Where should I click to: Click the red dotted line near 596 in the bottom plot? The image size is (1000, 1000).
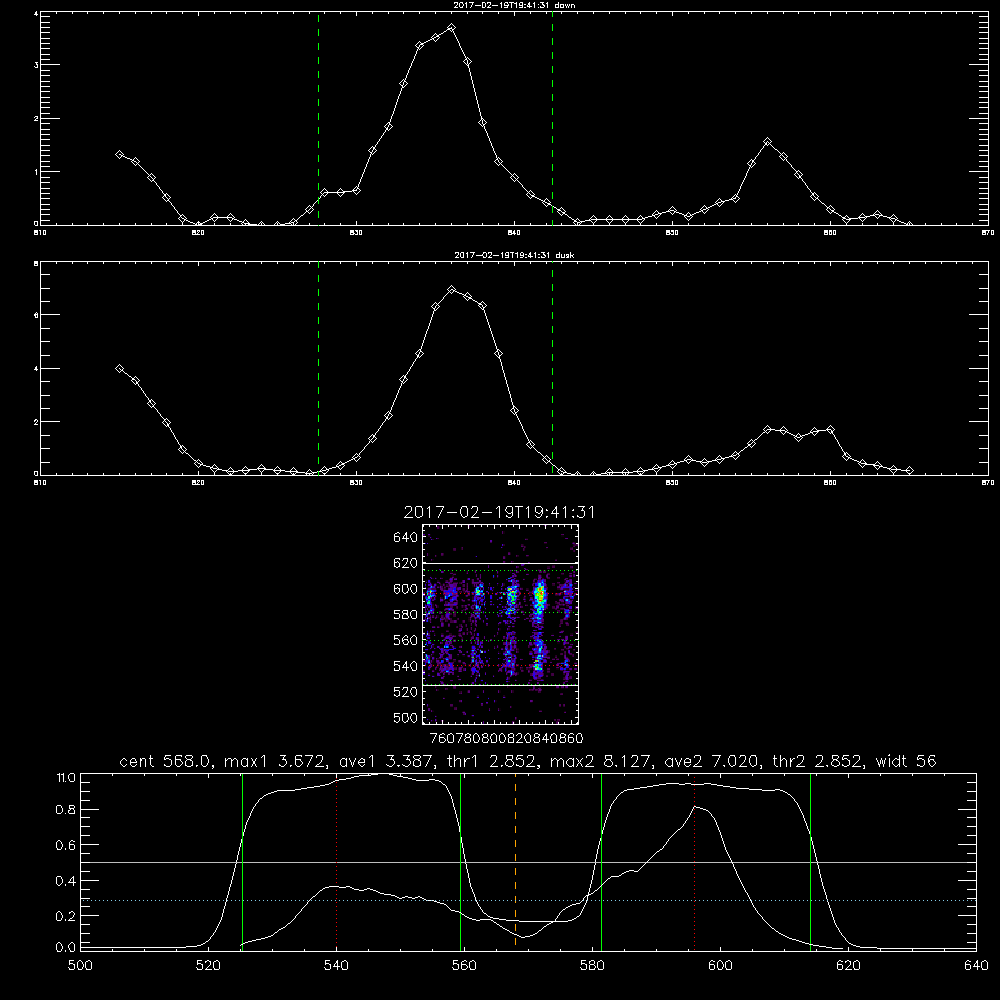click(695, 861)
